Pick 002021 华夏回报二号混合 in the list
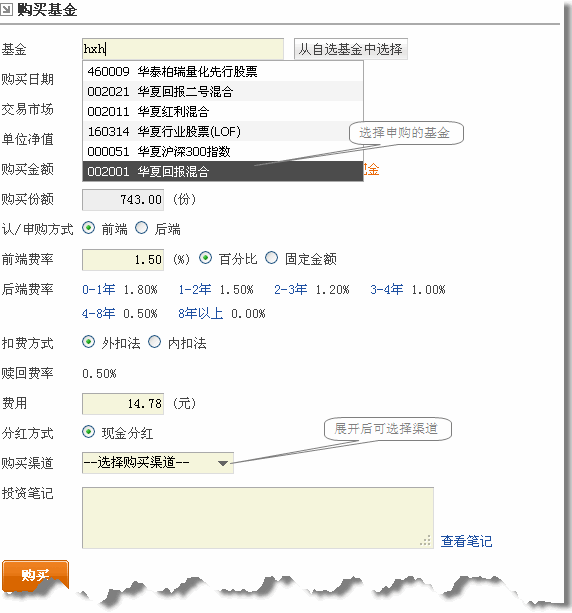This screenshot has width=572, height=613. click(x=223, y=91)
